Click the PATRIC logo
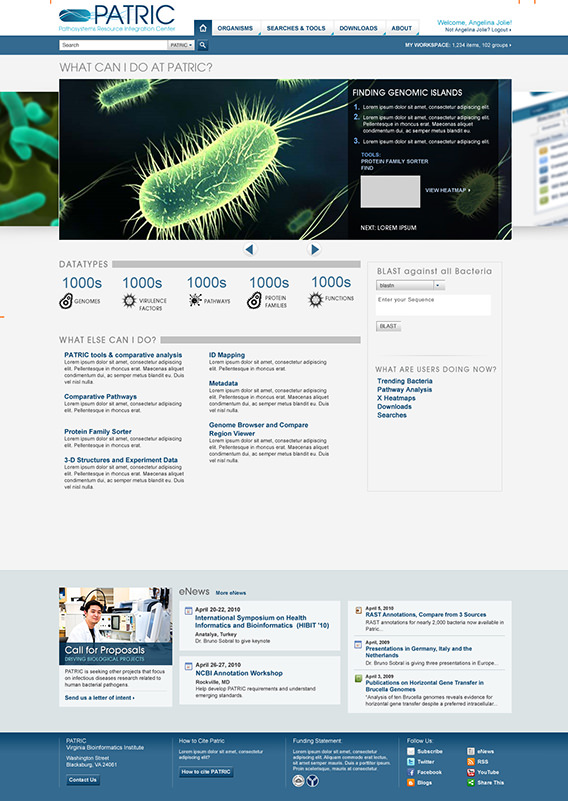Viewport: 568px width, 801px height. click(117, 18)
